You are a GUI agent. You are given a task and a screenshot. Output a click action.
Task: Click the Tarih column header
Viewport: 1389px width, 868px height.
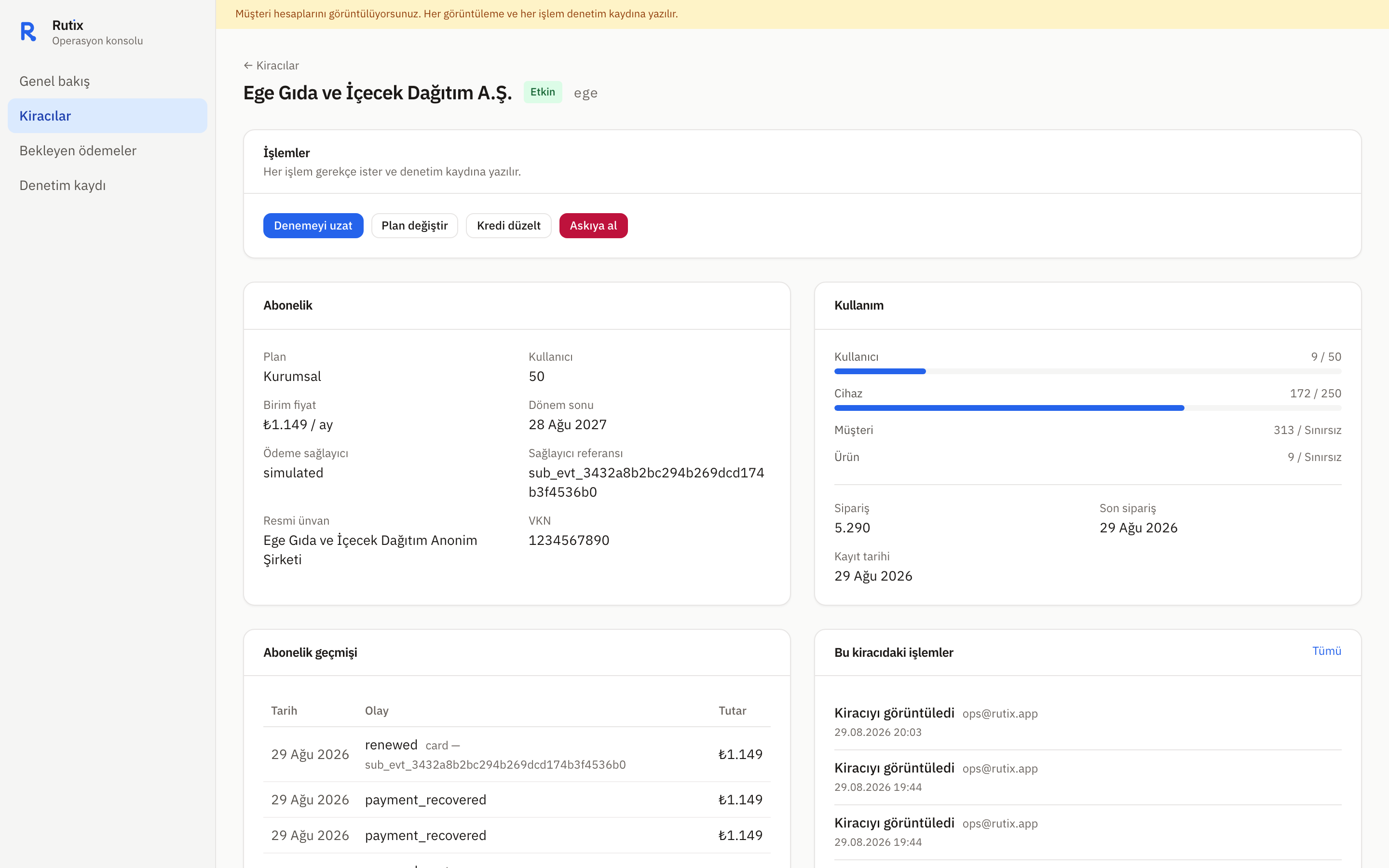284,711
